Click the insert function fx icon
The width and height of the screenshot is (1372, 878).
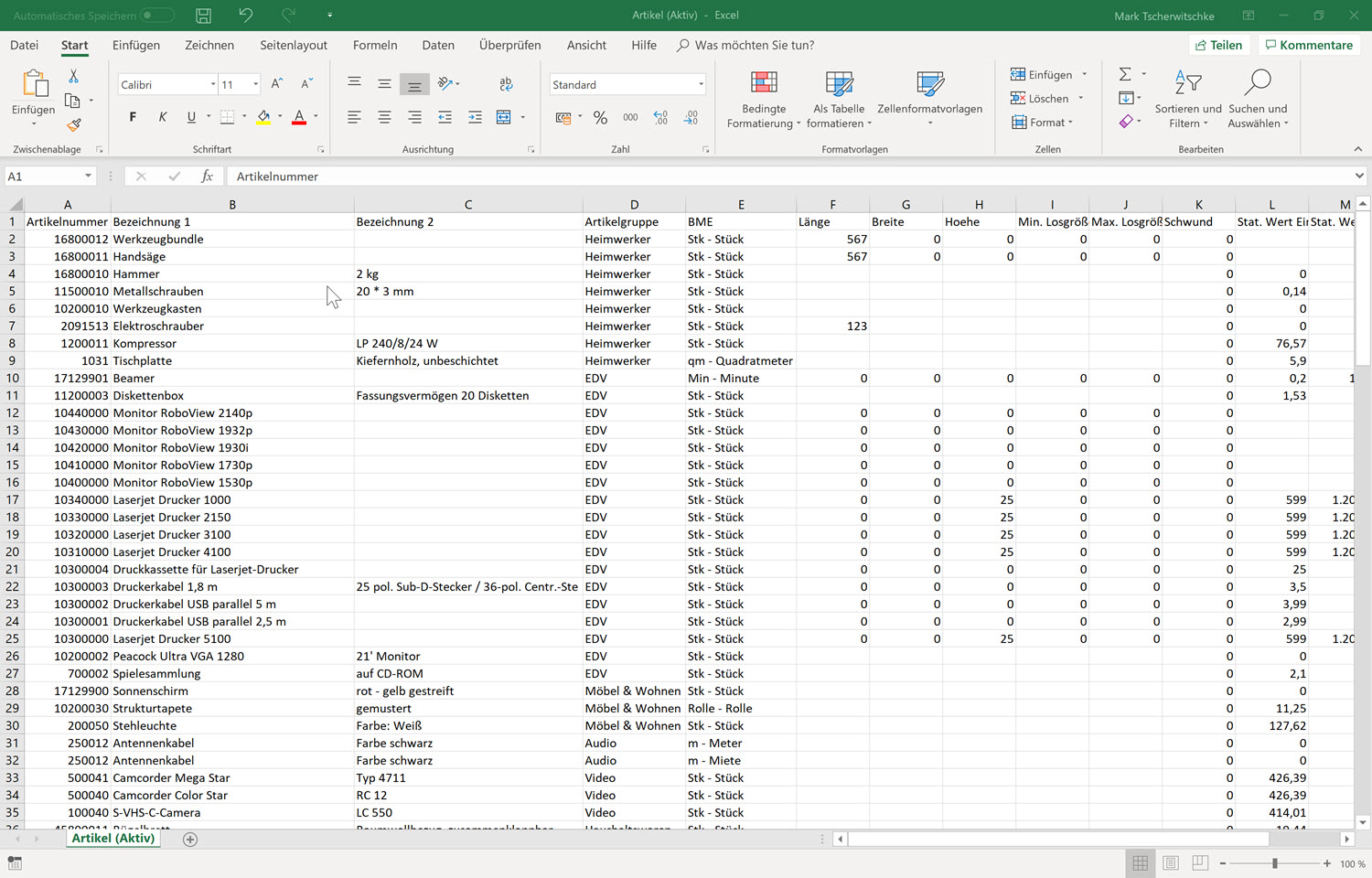click(208, 177)
